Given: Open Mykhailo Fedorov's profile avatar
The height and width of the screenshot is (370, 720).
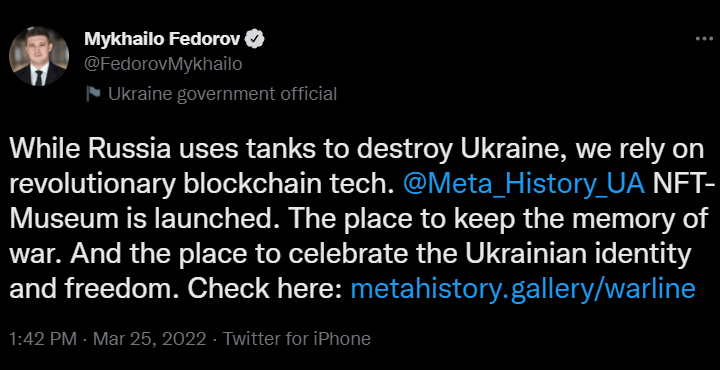Looking at the screenshot, I should pos(39,56).
